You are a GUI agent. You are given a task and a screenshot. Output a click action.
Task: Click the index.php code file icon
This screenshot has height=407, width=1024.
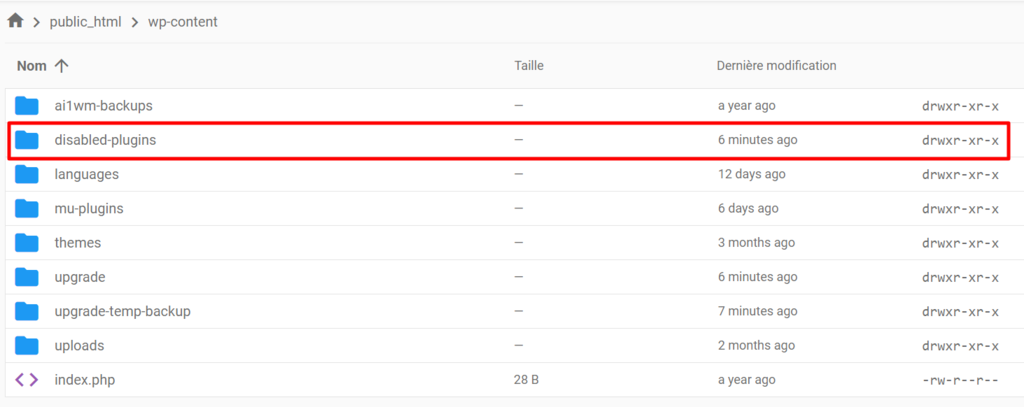click(27, 380)
